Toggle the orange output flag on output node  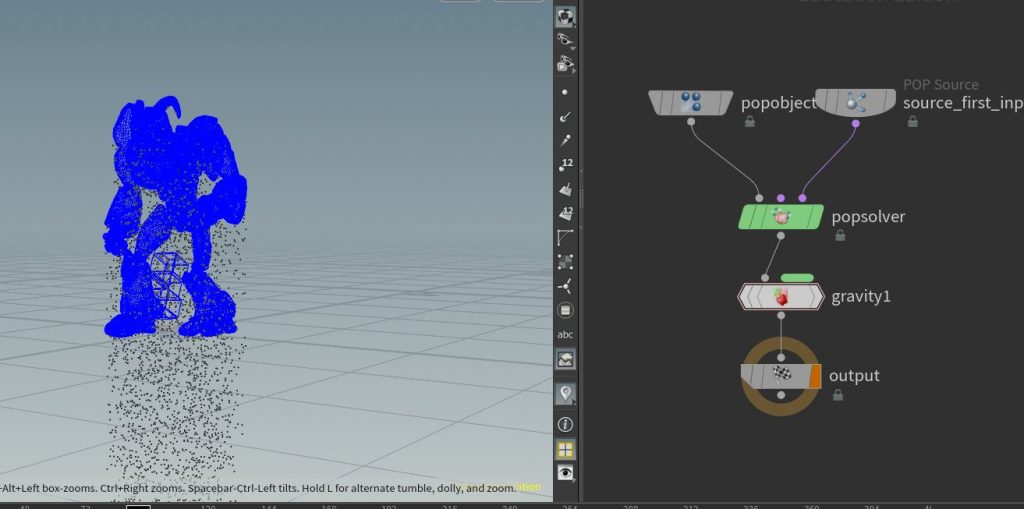[x=815, y=377]
